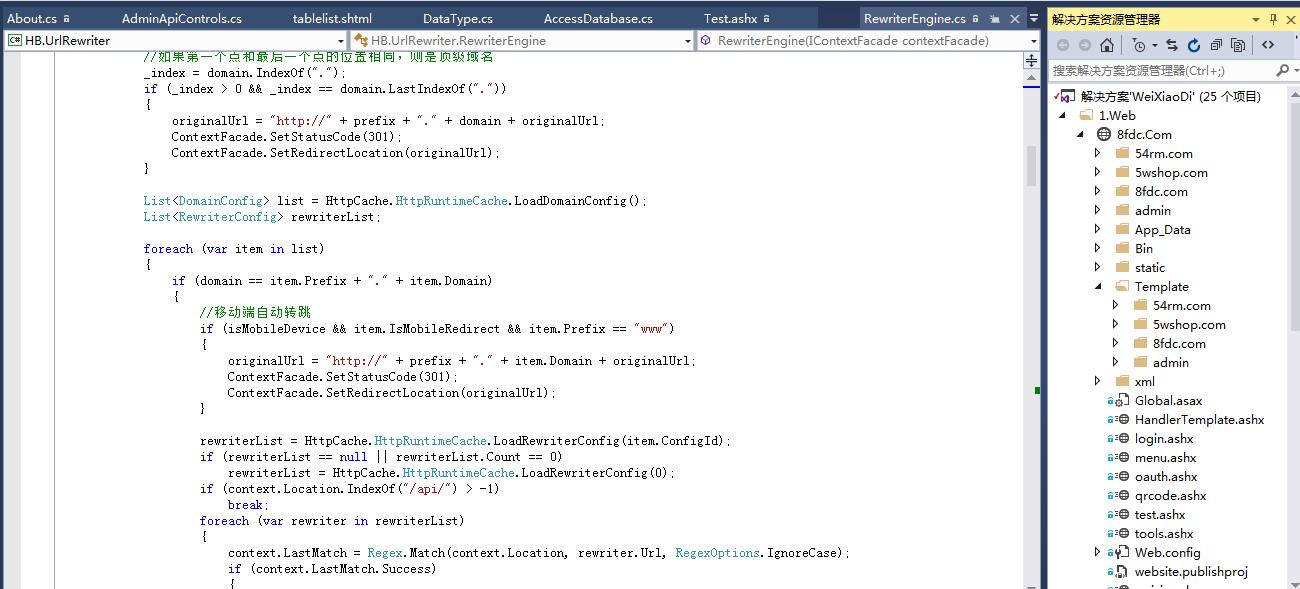Screen dimensions: 1300x589
Task: Collapse all nodes in Solution Explorer
Action: [1216, 45]
